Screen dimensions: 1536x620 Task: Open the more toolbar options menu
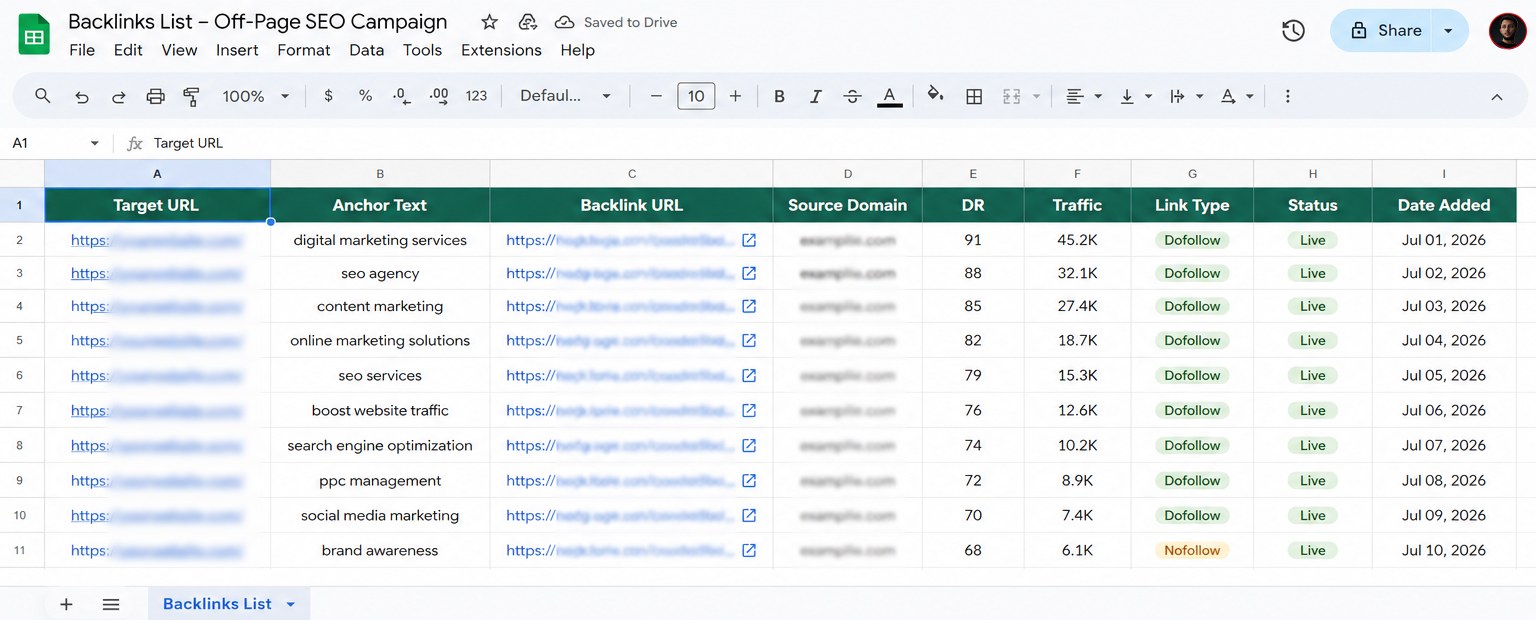[x=1287, y=96]
